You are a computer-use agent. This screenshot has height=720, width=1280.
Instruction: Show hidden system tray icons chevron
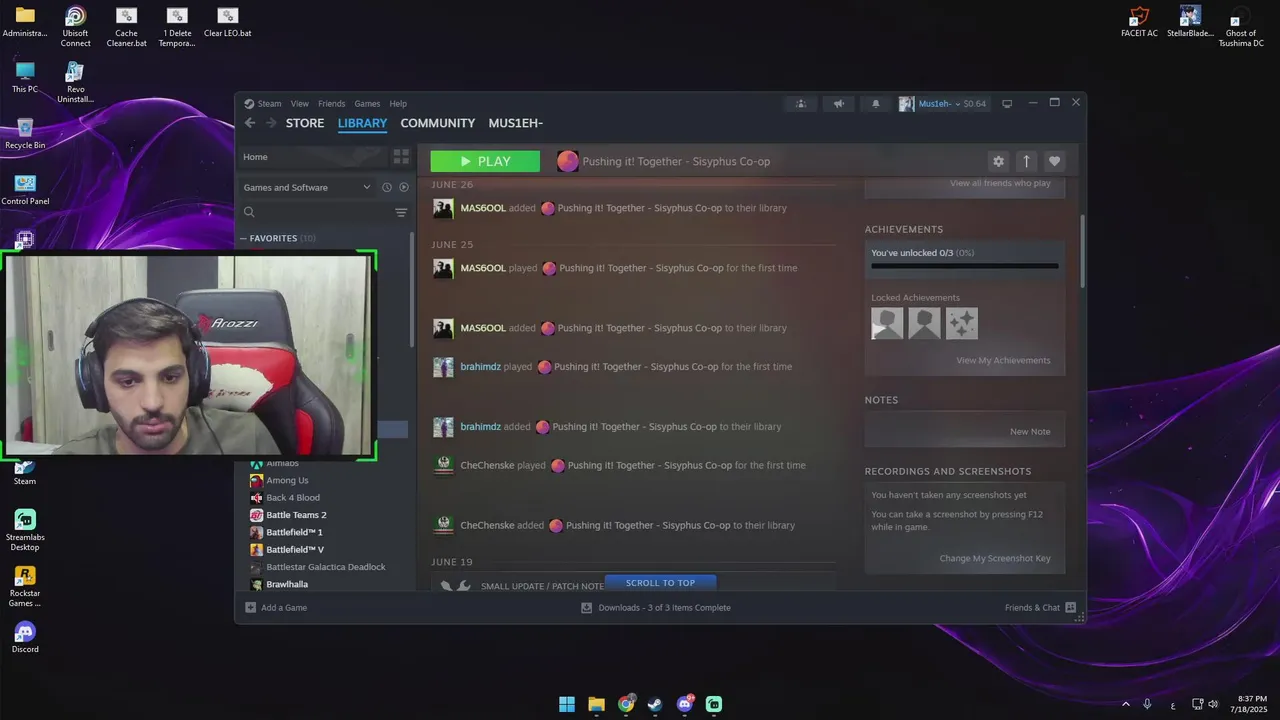[1126, 704]
